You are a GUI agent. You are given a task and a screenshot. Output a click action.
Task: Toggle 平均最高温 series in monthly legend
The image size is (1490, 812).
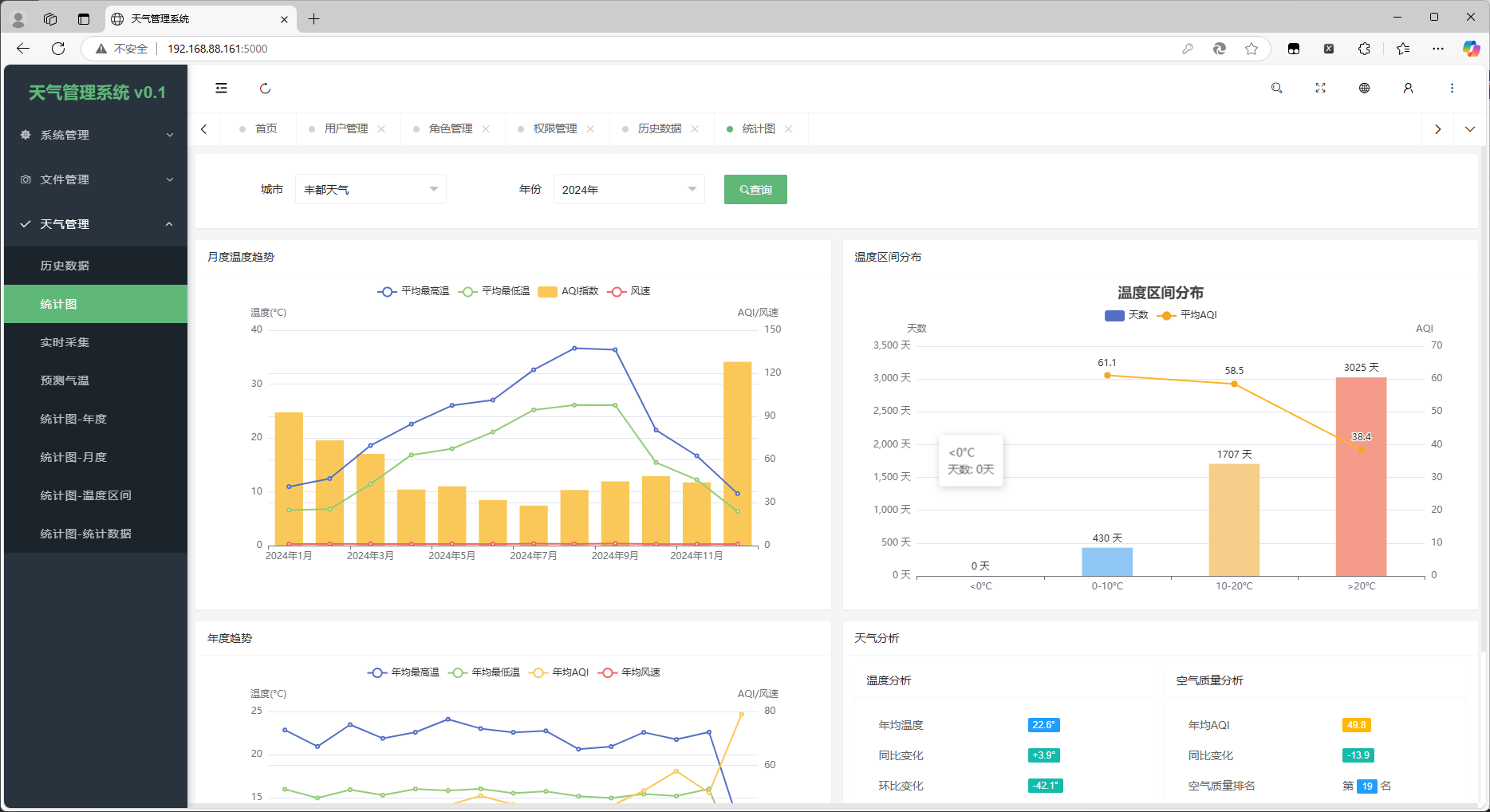(x=413, y=291)
